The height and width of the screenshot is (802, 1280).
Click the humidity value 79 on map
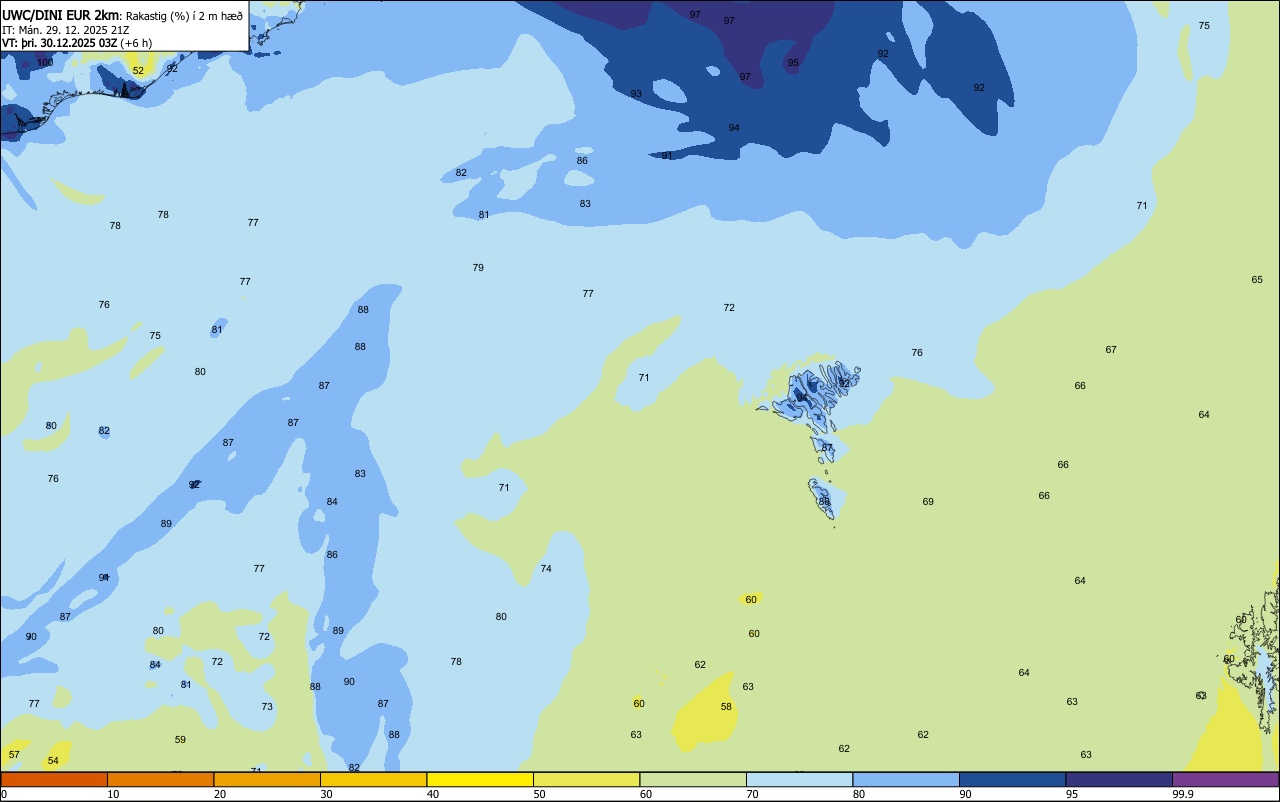(478, 267)
